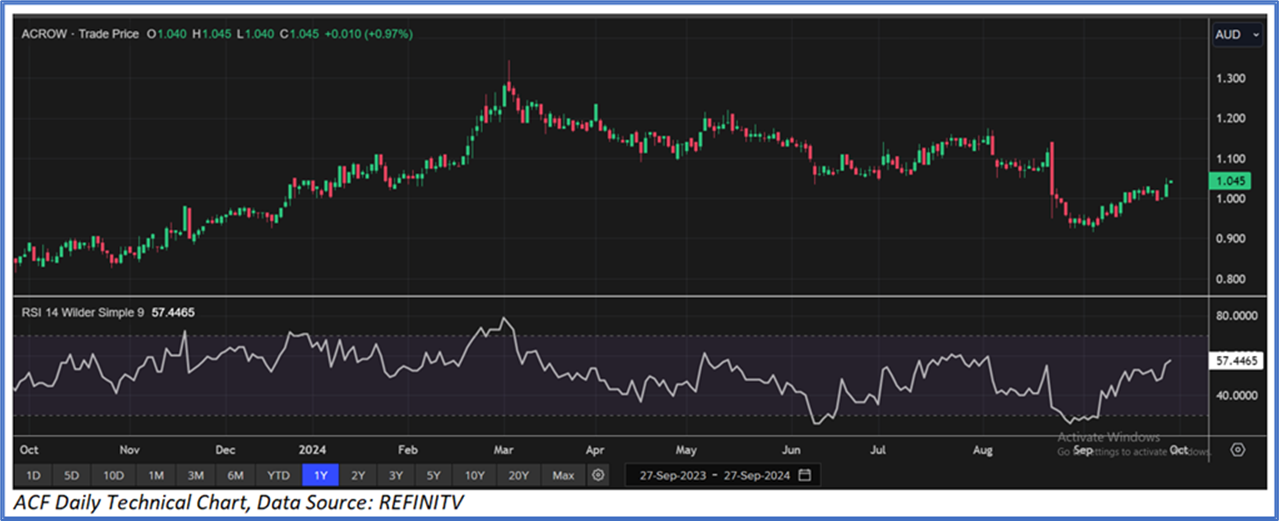Click the 1.045 current price tag
The width and height of the screenshot is (1279, 521).
[x=1227, y=181]
